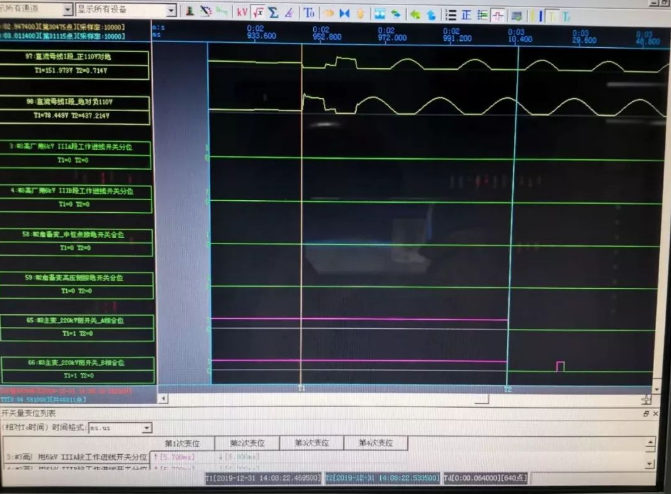
Task: Click the green up arrow icon
Action: 417,13
